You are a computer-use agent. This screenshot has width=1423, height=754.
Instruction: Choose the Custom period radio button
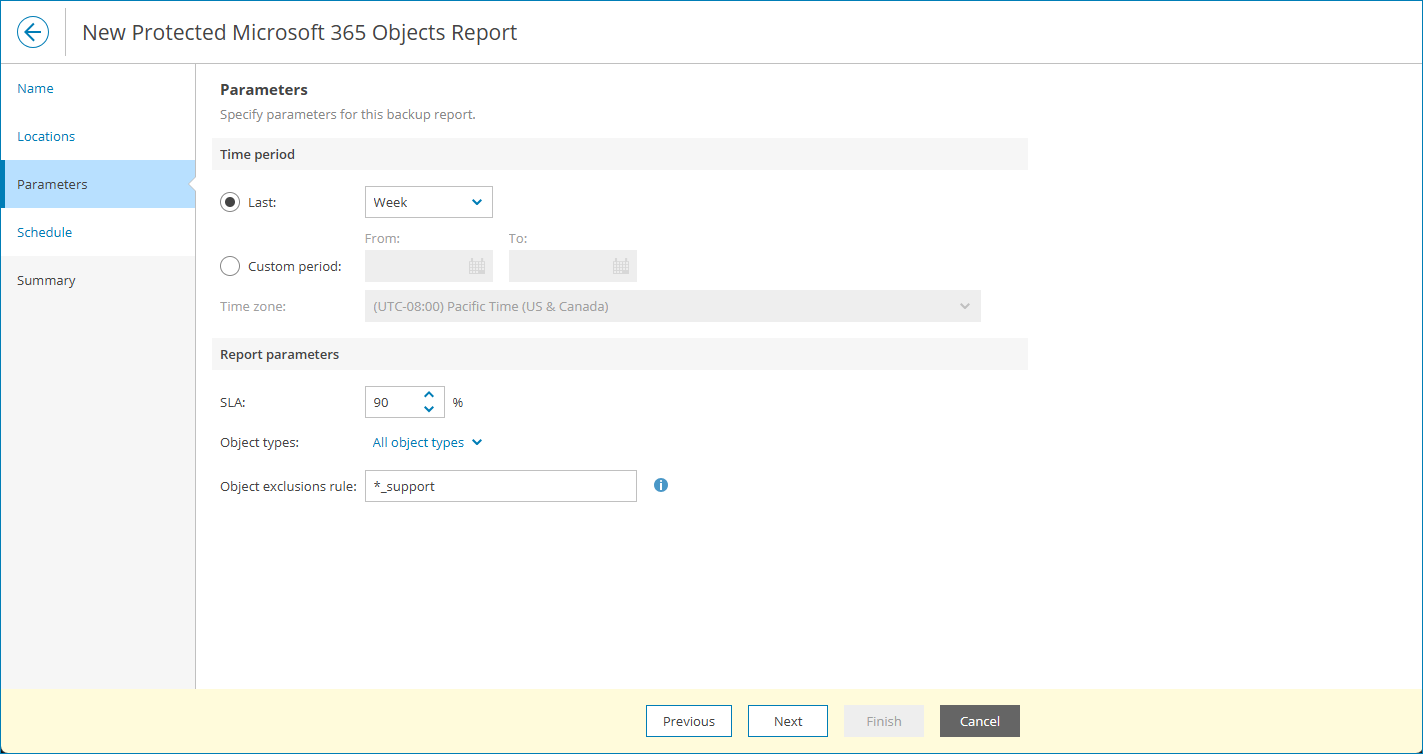230,265
